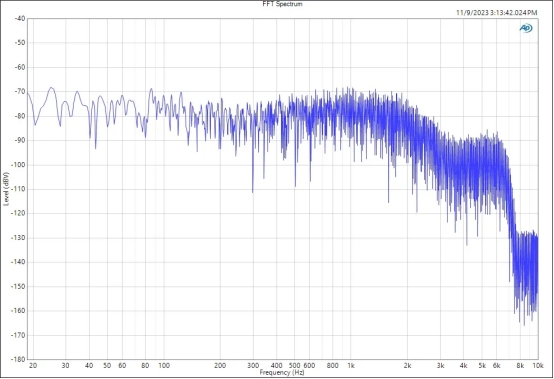
Task: Click the 1k frequency axis label
Action: [350, 366]
